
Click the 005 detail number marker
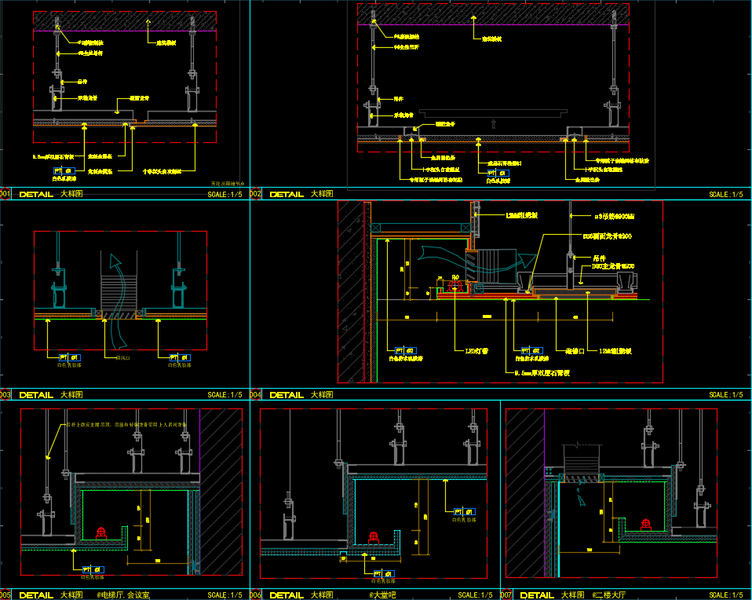coord(4,595)
